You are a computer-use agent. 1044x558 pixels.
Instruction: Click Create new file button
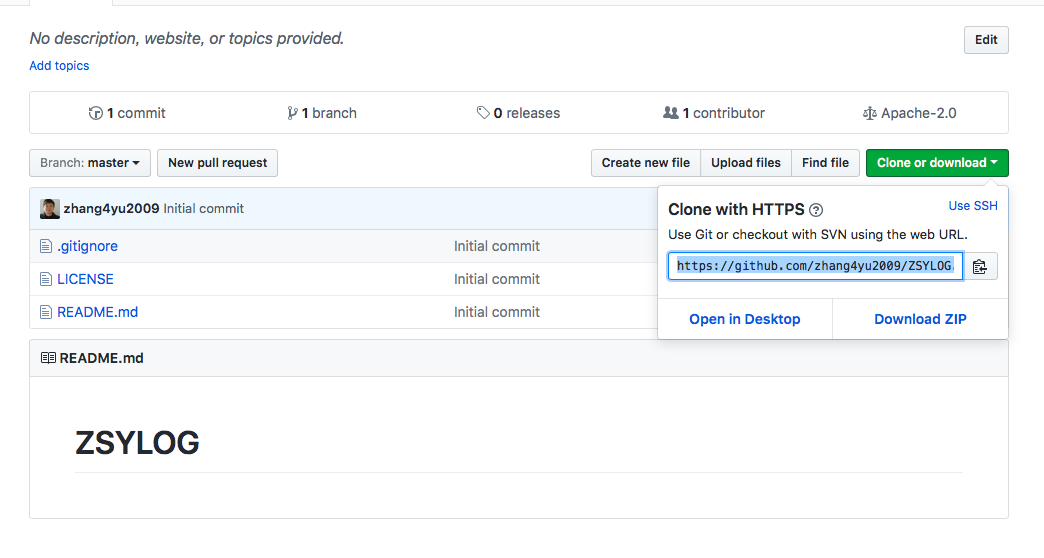(646, 163)
